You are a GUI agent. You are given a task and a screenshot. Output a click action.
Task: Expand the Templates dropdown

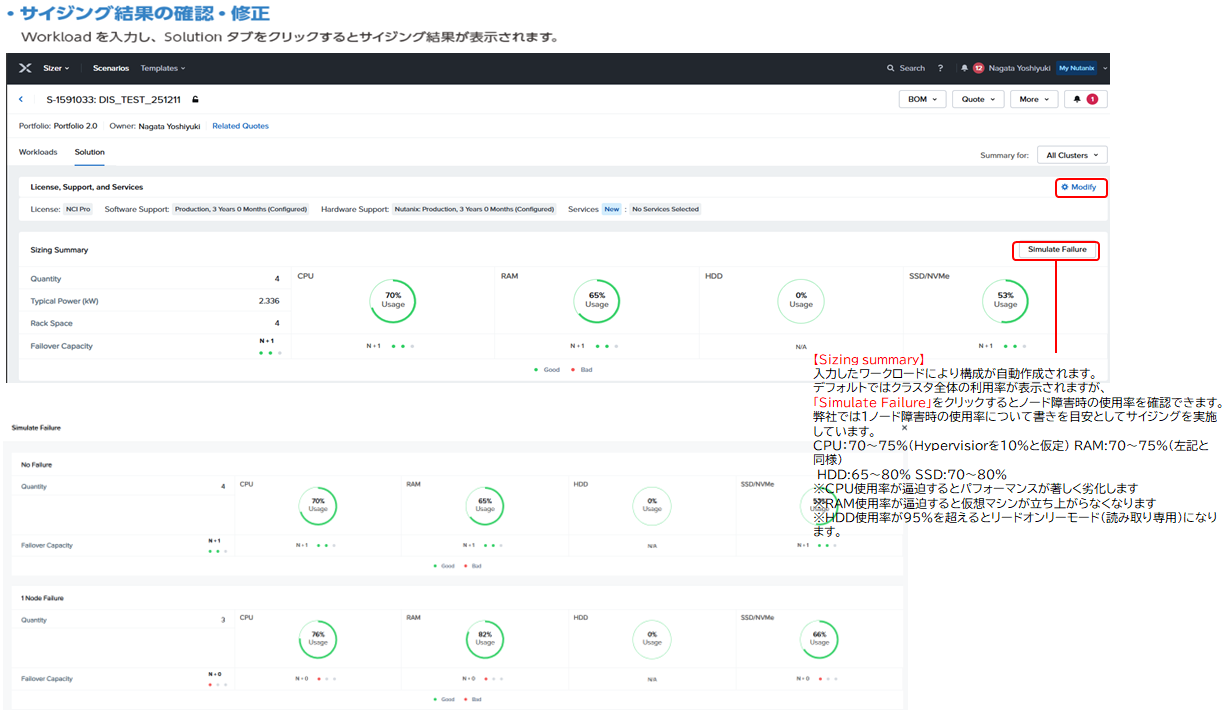pos(162,68)
